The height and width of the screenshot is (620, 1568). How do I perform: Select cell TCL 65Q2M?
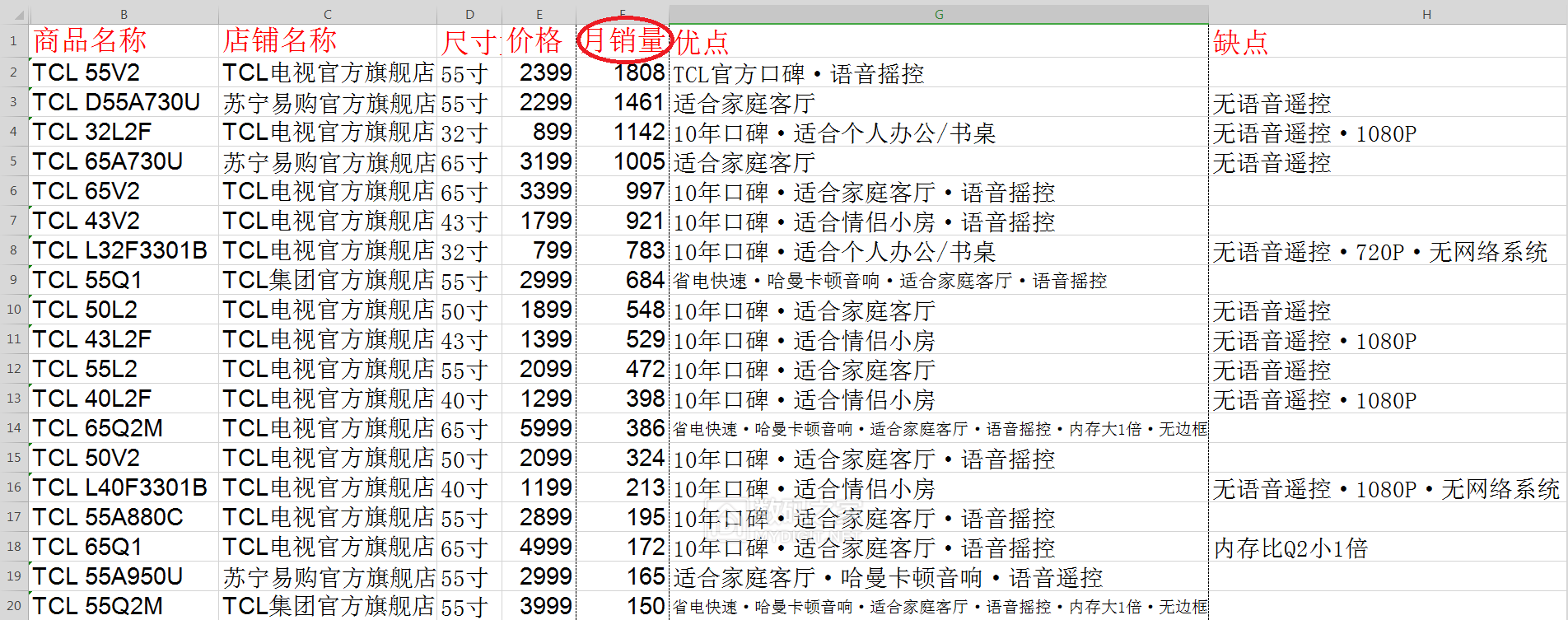(x=124, y=428)
